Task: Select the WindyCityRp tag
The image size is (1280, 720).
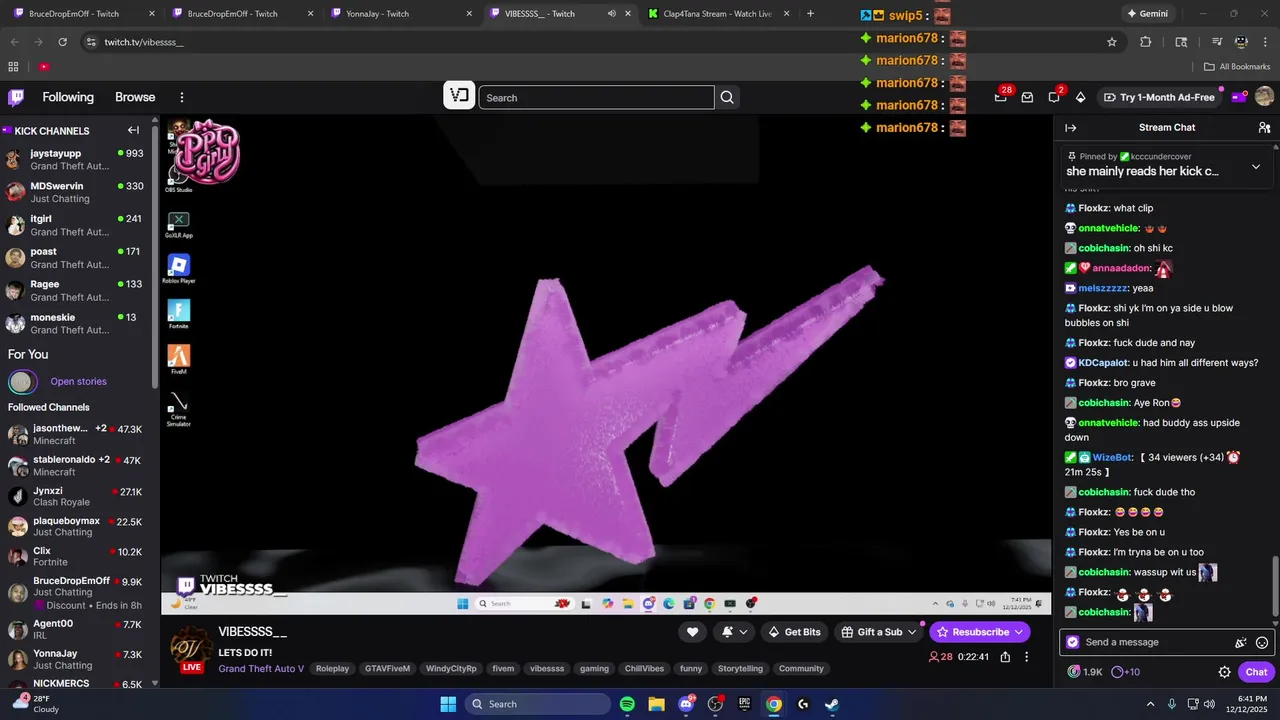Action: 452,669
